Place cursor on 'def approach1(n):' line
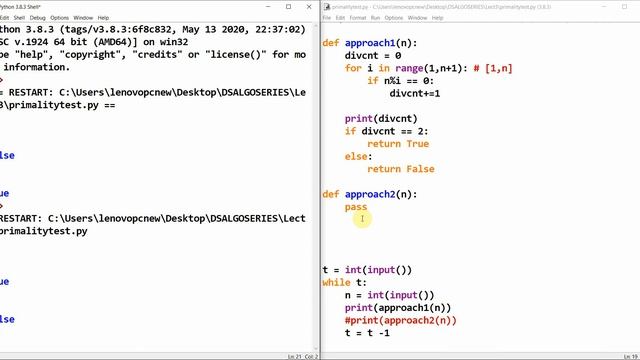Image resolution: width=640 pixels, height=360 pixels. (370, 43)
